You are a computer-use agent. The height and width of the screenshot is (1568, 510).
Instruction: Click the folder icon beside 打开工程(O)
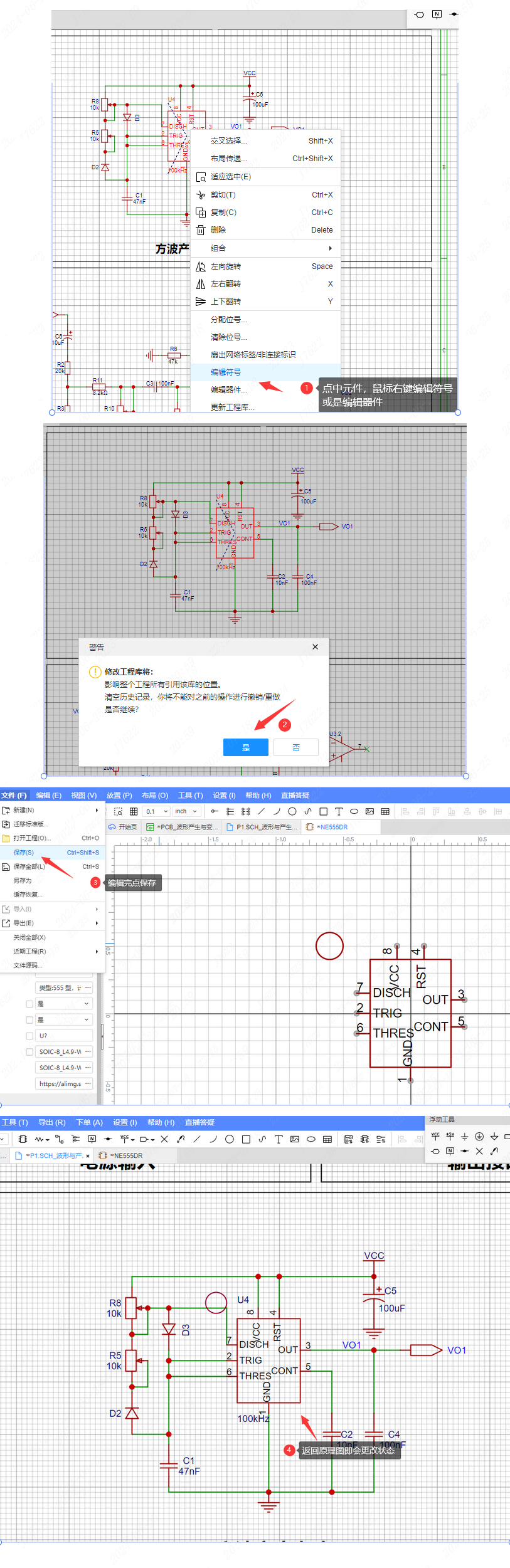(6, 838)
